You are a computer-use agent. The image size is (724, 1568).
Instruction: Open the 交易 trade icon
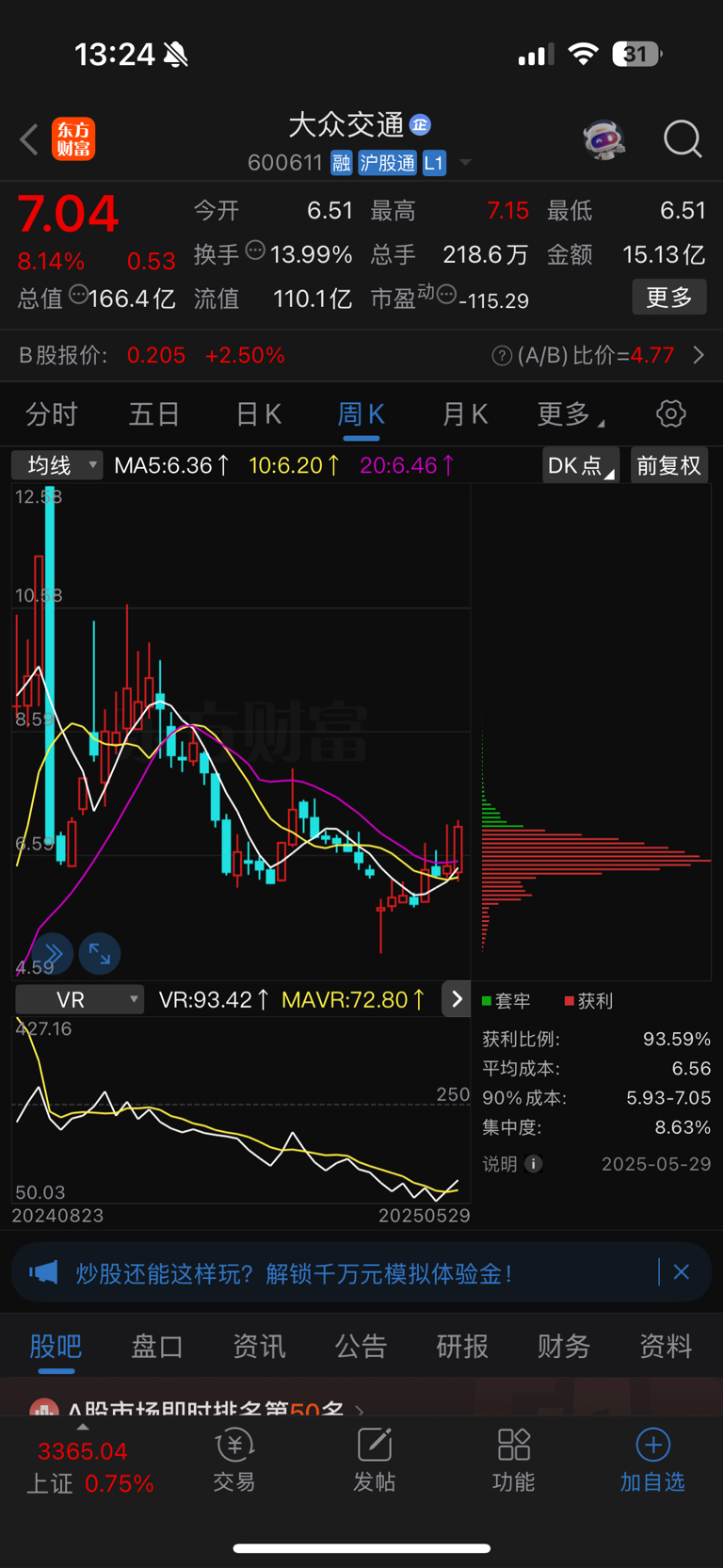coord(234,1461)
